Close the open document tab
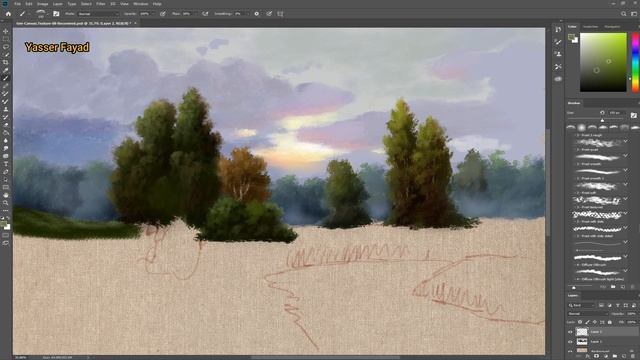The width and height of the screenshot is (640, 360). [x=136, y=23]
